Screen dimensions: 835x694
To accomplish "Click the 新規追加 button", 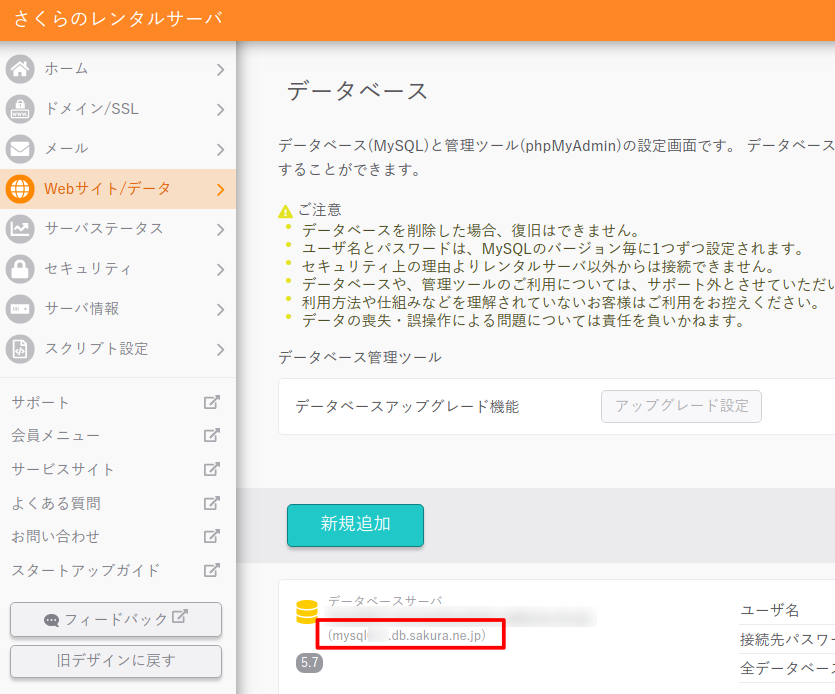I will (355, 525).
